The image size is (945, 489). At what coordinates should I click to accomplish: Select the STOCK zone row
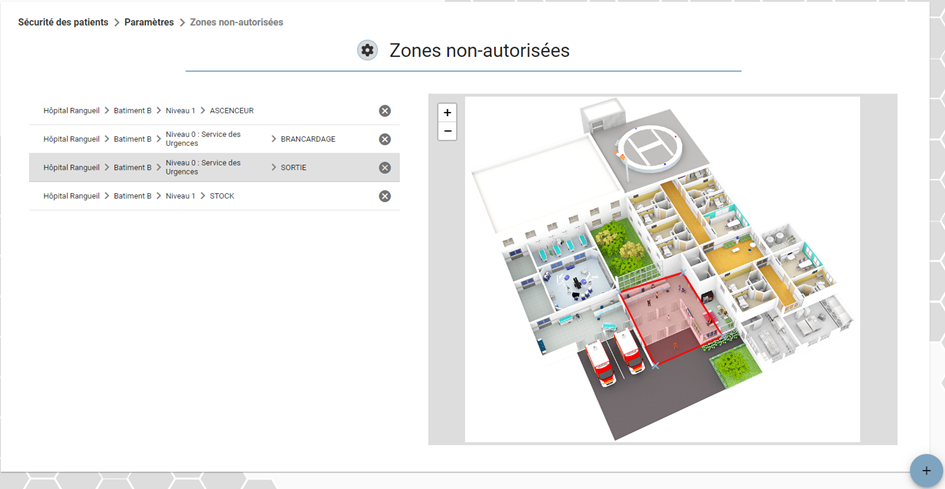(x=214, y=196)
